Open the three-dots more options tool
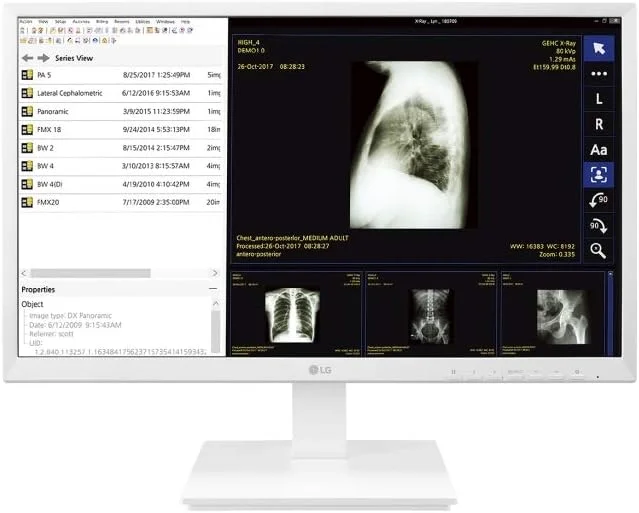Screen dimensions: 639x513 pos(598,74)
